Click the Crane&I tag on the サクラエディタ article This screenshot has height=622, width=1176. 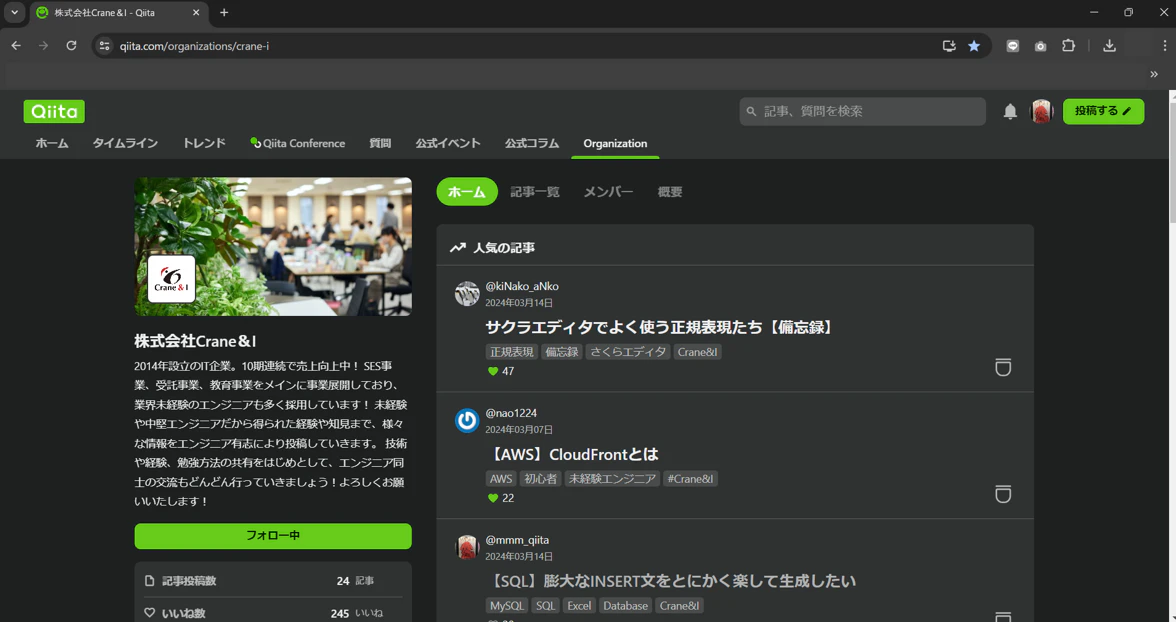(x=697, y=352)
